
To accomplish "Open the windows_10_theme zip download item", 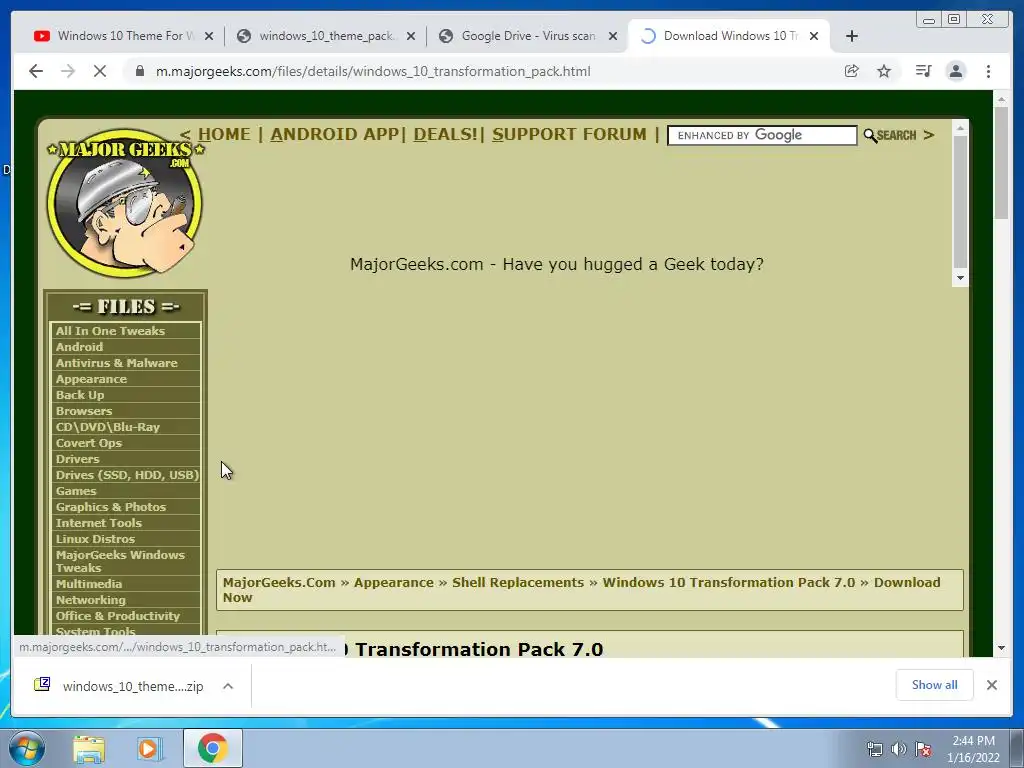I will click(133, 686).
